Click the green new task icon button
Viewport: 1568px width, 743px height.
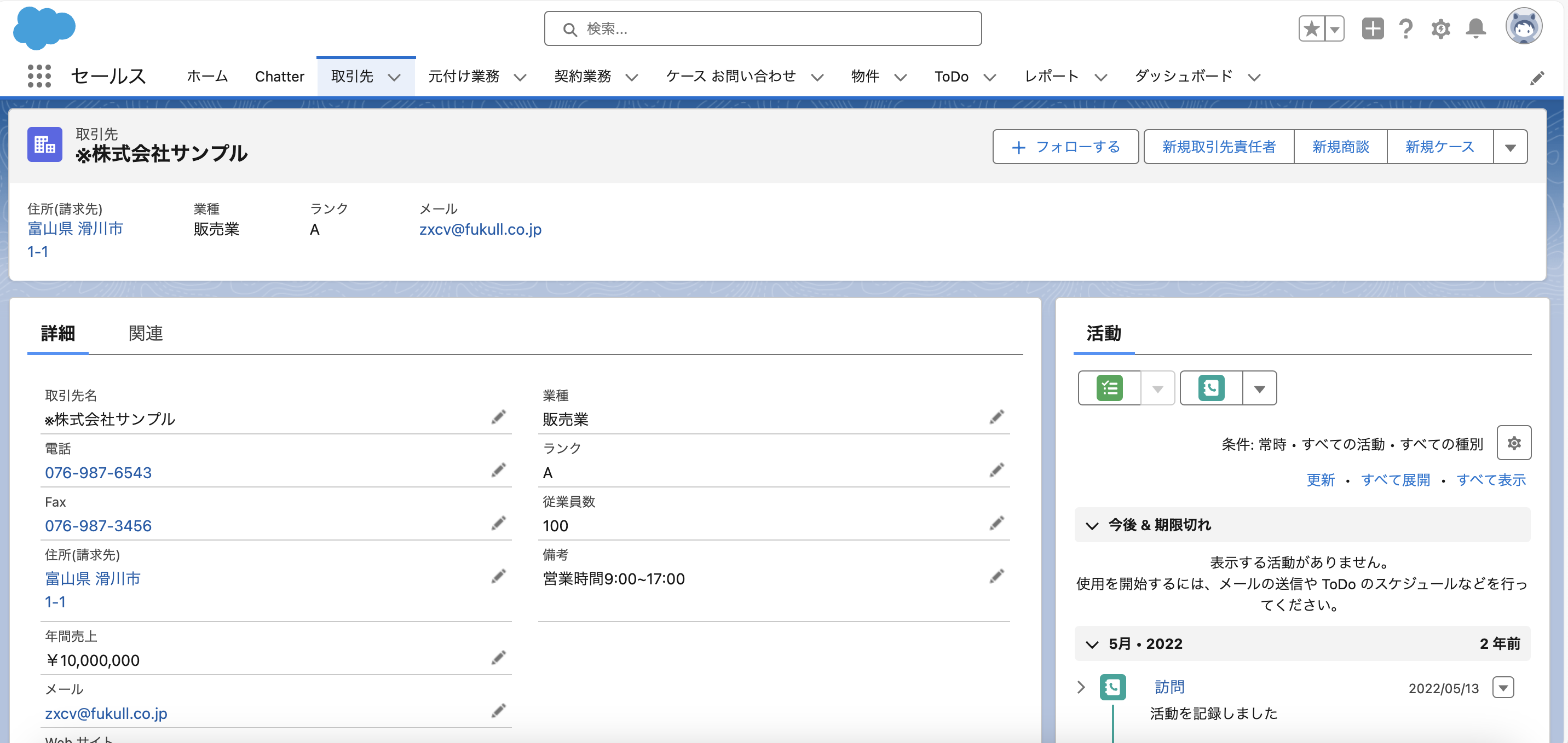(1110, 388)
